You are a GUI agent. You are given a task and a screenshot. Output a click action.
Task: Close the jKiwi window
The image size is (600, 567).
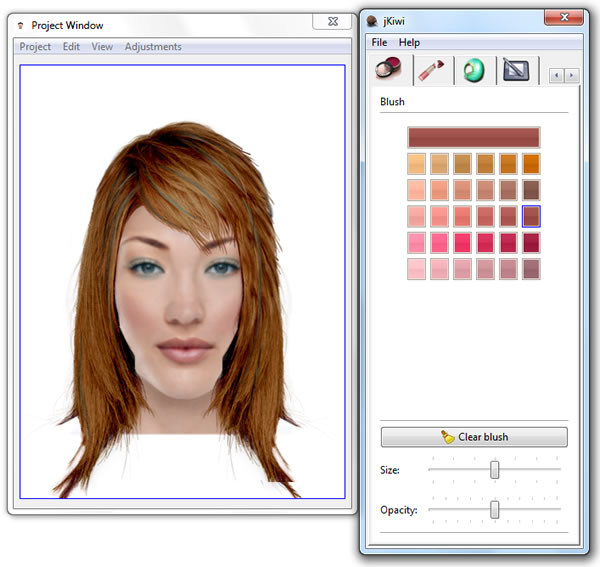[564, 18]
